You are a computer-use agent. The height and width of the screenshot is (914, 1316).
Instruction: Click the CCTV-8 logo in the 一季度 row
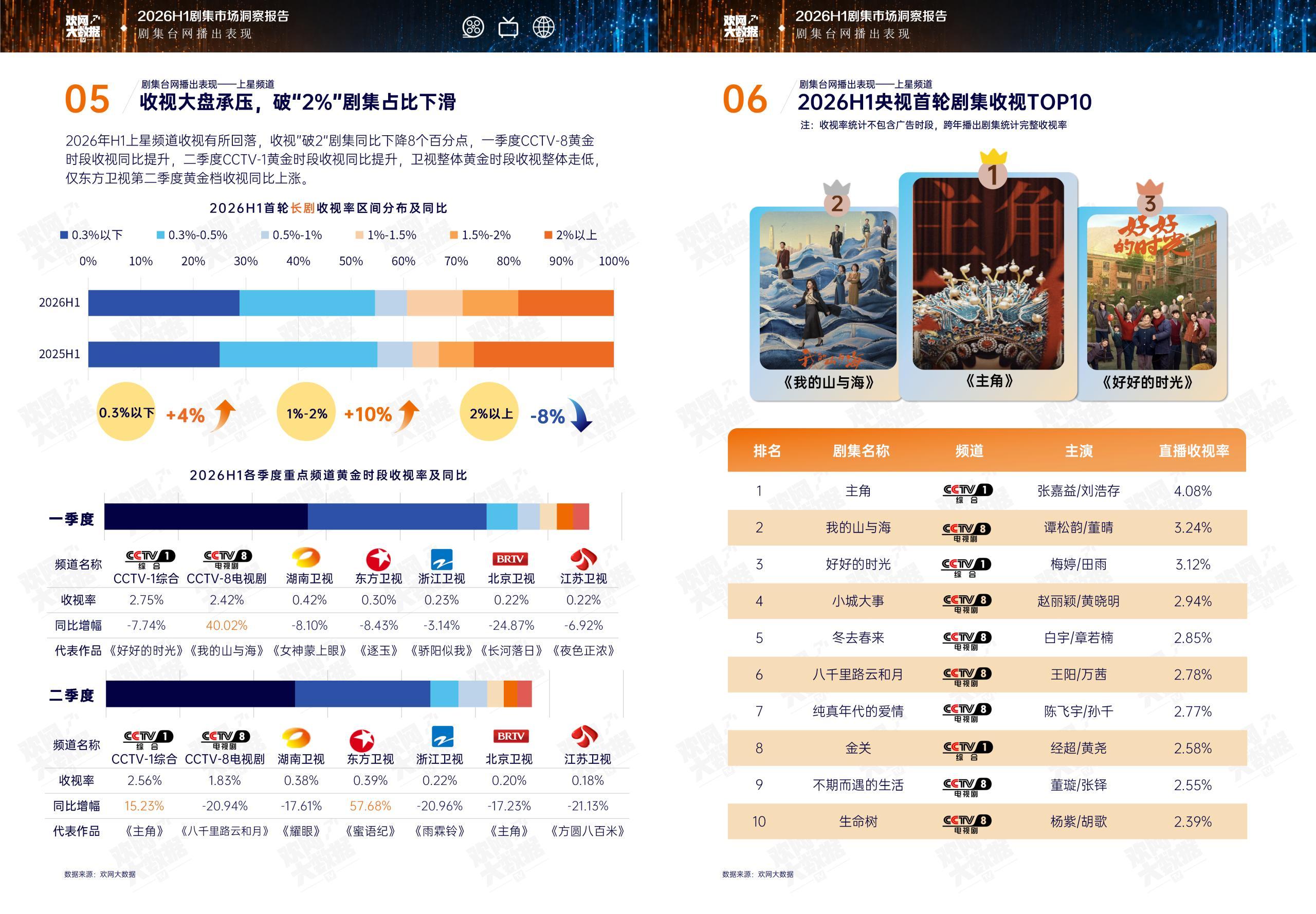(227, 559)
